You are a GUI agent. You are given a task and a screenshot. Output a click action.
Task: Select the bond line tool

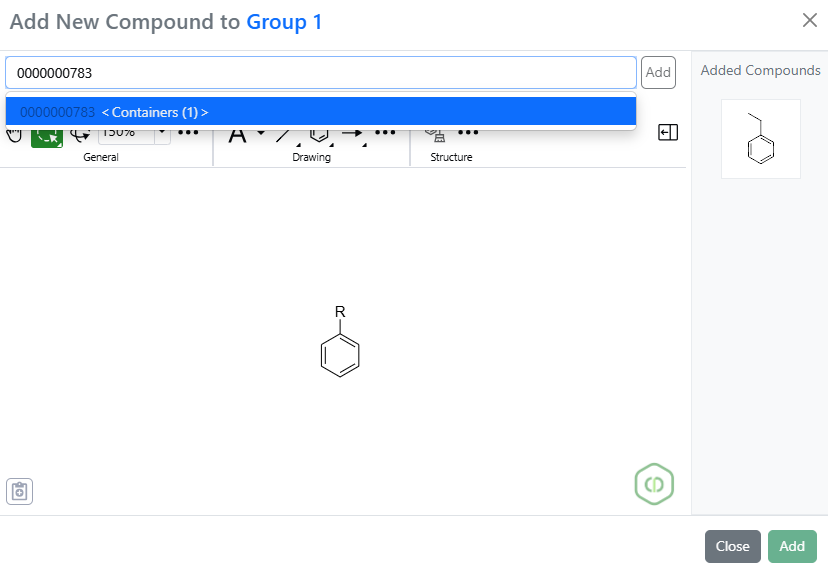[283, 134]
